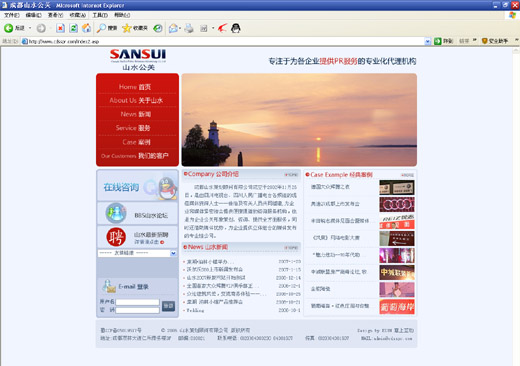Click the QQ penguin toolbar icon
Image resolution: width=520 pixels, height=366 pixels.
coord(236,29)
